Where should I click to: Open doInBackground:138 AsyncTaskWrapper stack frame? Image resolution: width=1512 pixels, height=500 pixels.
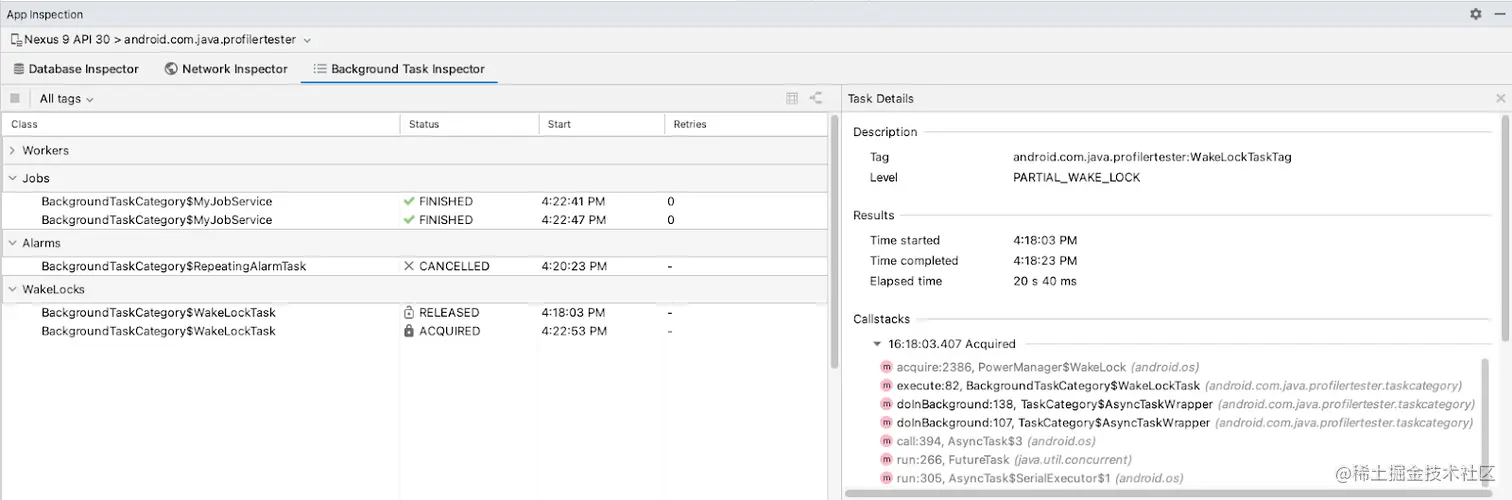tap(1176, 404)
